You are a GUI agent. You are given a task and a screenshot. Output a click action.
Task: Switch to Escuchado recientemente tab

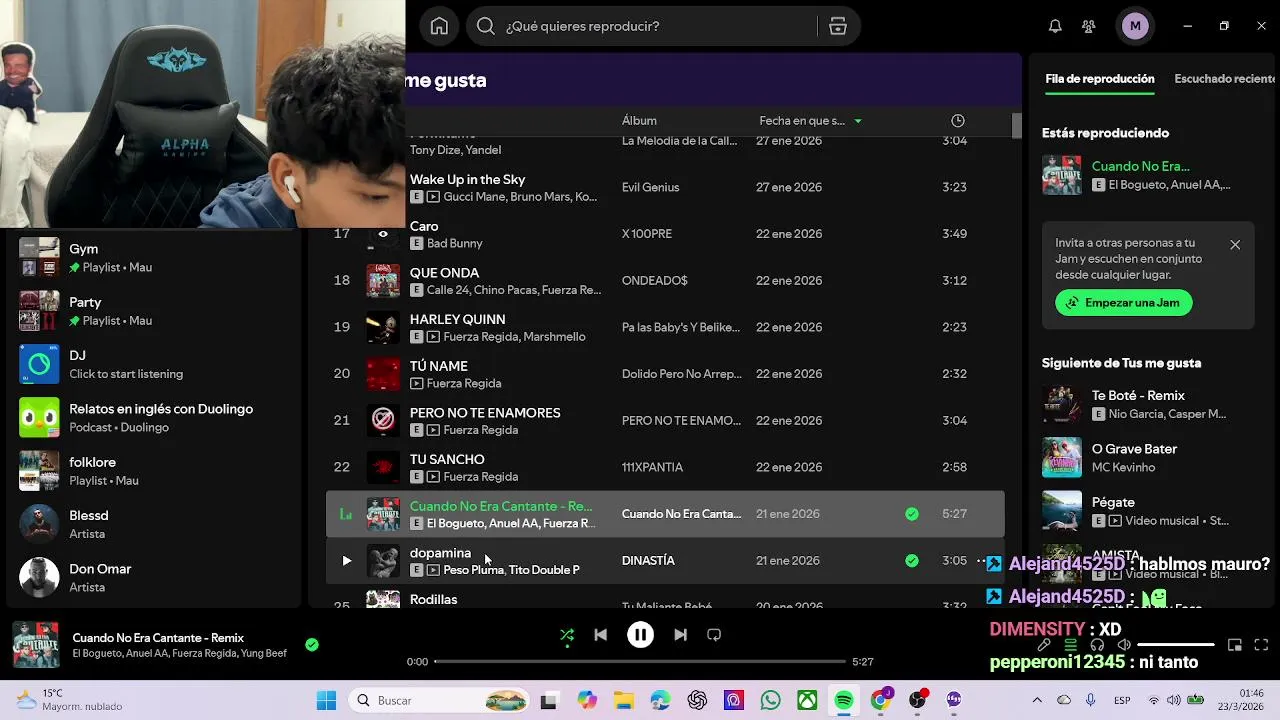(1224, 79)
